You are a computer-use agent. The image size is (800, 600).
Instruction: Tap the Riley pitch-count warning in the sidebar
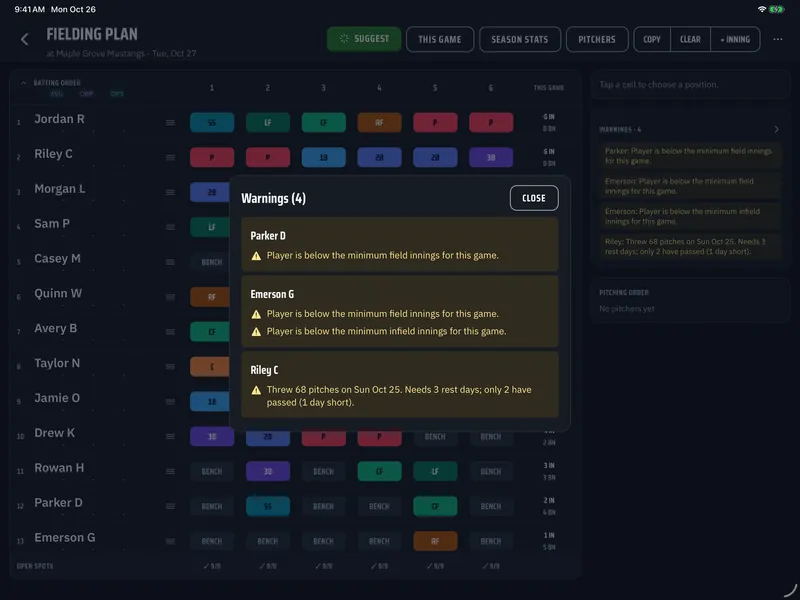690,246
